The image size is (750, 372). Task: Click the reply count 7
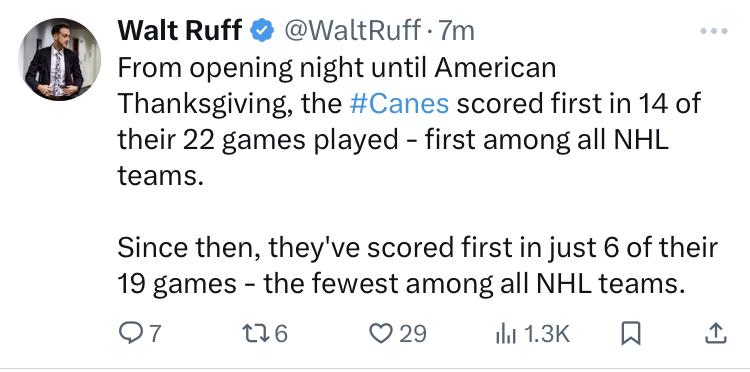pyautogui.click(x=154, y=334)
